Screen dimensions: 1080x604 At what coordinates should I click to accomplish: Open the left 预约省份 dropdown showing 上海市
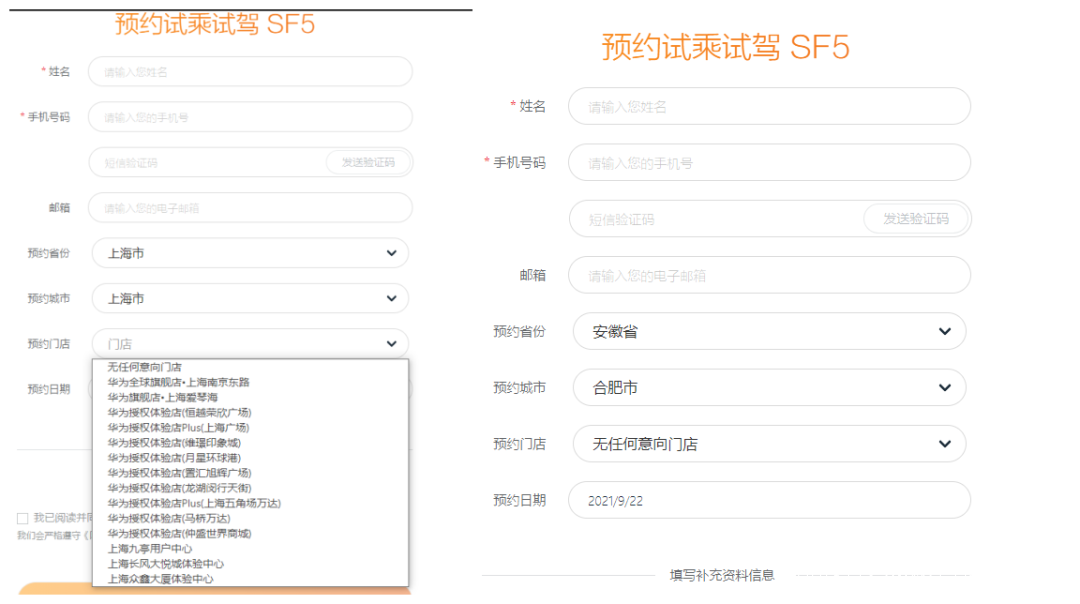point(250,253)
